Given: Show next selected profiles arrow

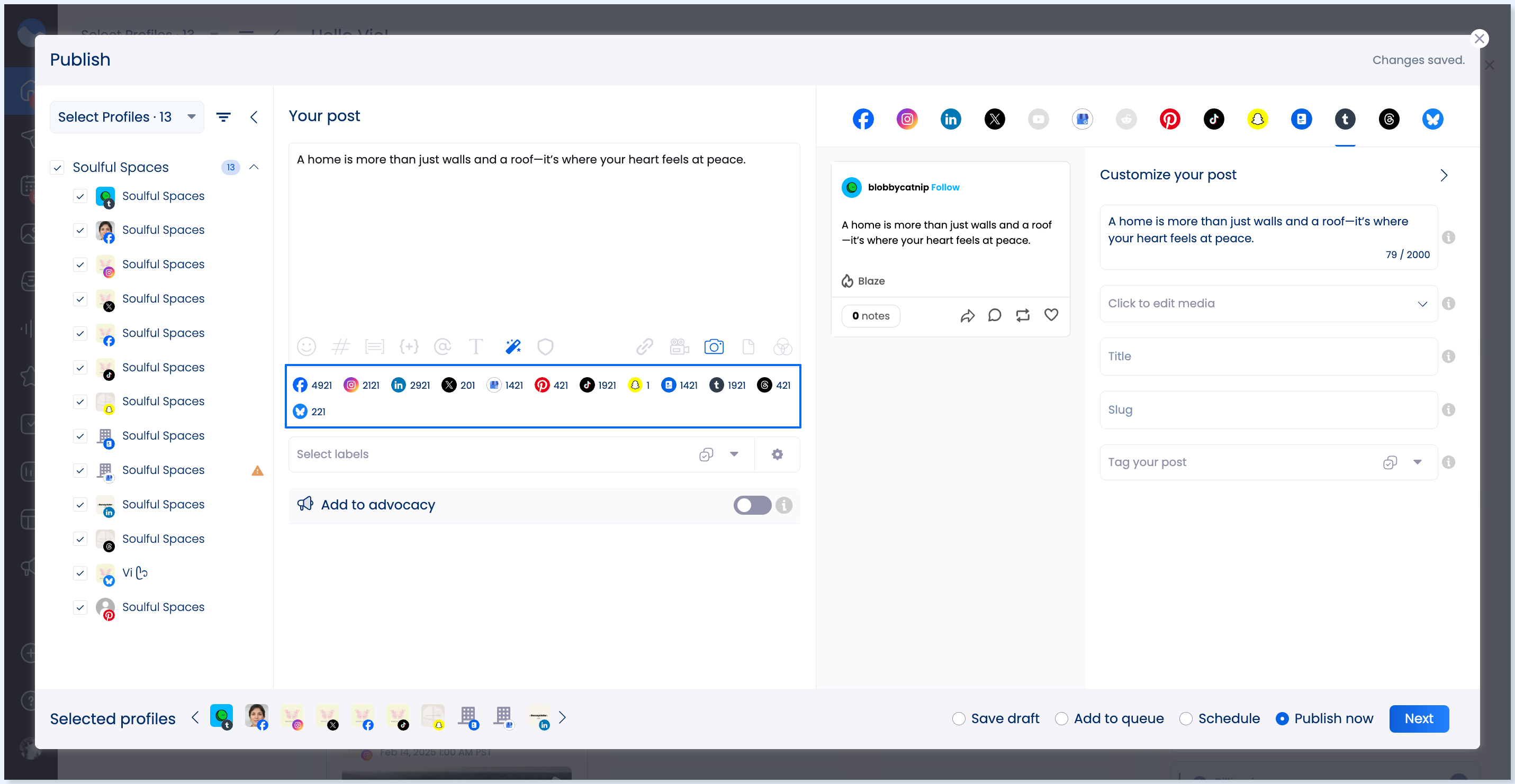Looking at the screenshot, I should (x=562, y=717).
